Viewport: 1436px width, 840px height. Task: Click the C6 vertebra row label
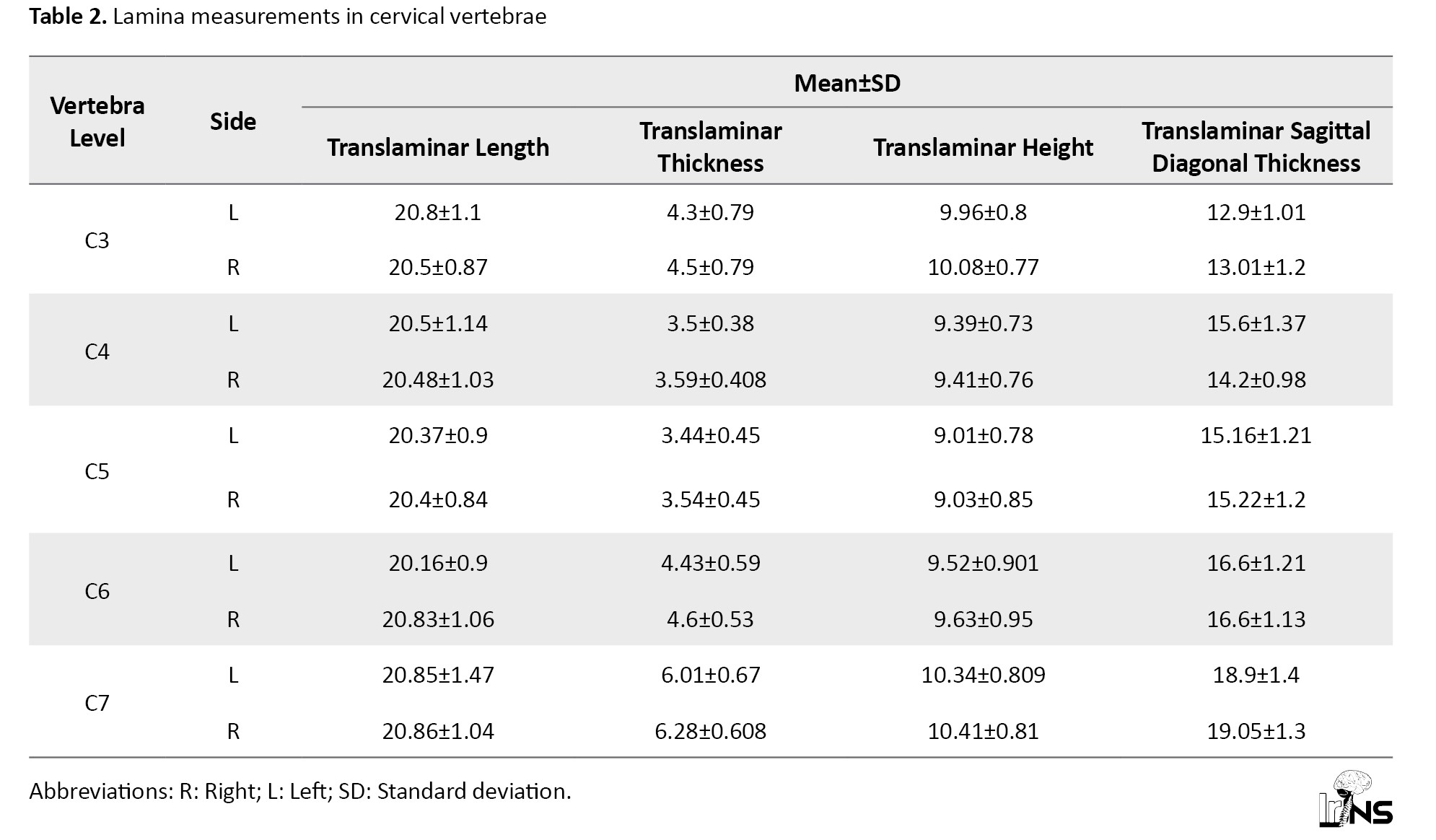(97, 591)
